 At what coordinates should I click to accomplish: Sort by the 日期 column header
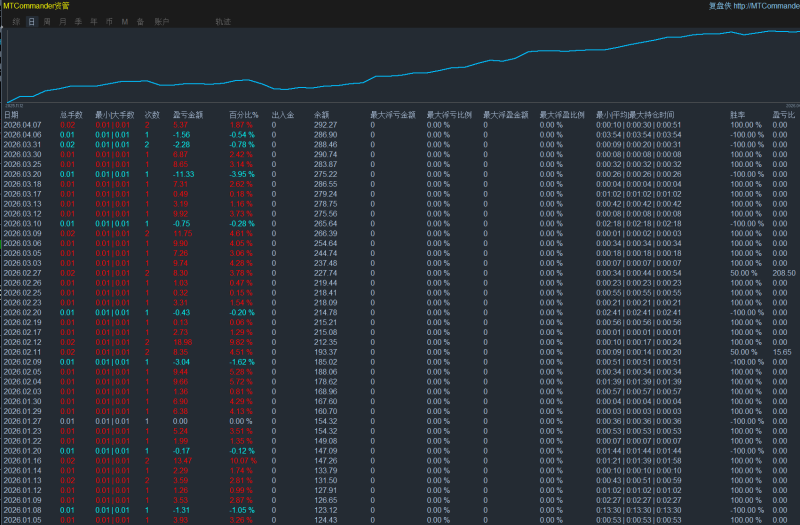pos(11,115)
